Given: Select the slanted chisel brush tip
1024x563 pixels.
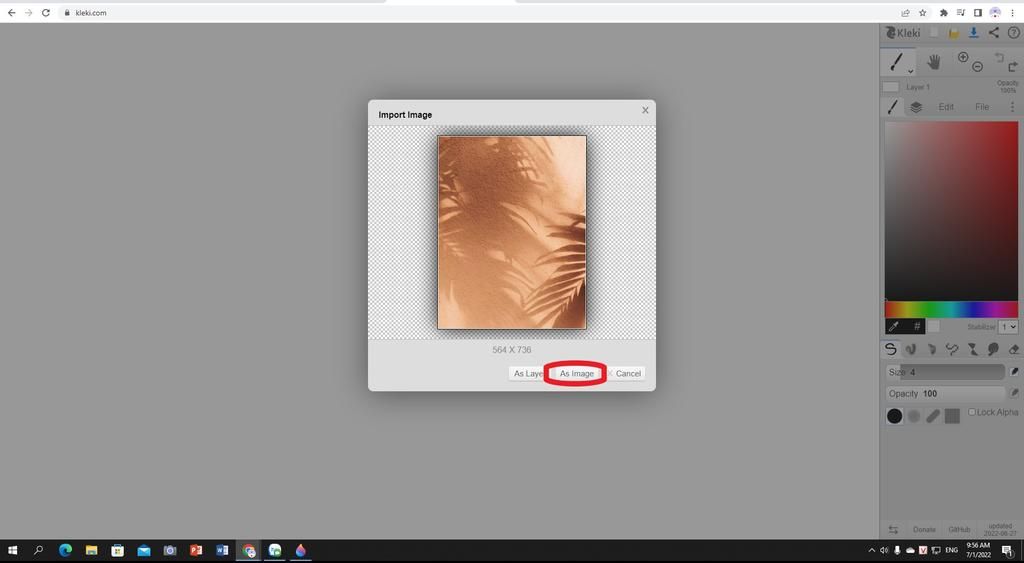Looking at the screenshot, I should tap(933, 416).
